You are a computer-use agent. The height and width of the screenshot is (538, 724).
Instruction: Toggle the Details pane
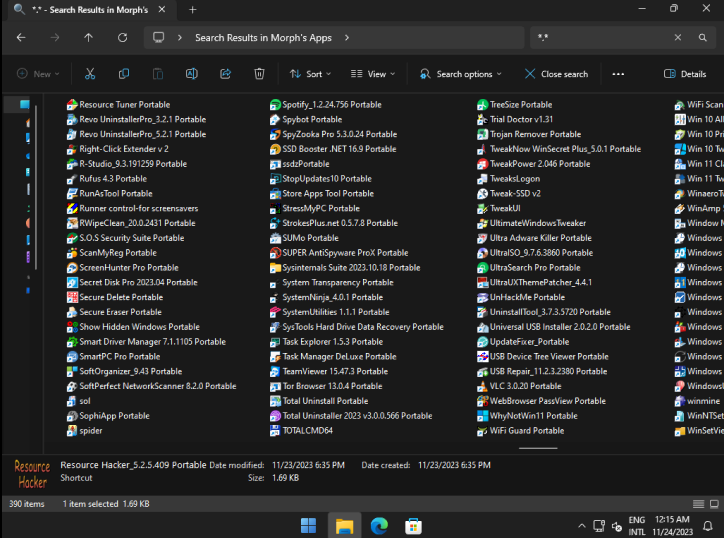(x=685, y=74)
